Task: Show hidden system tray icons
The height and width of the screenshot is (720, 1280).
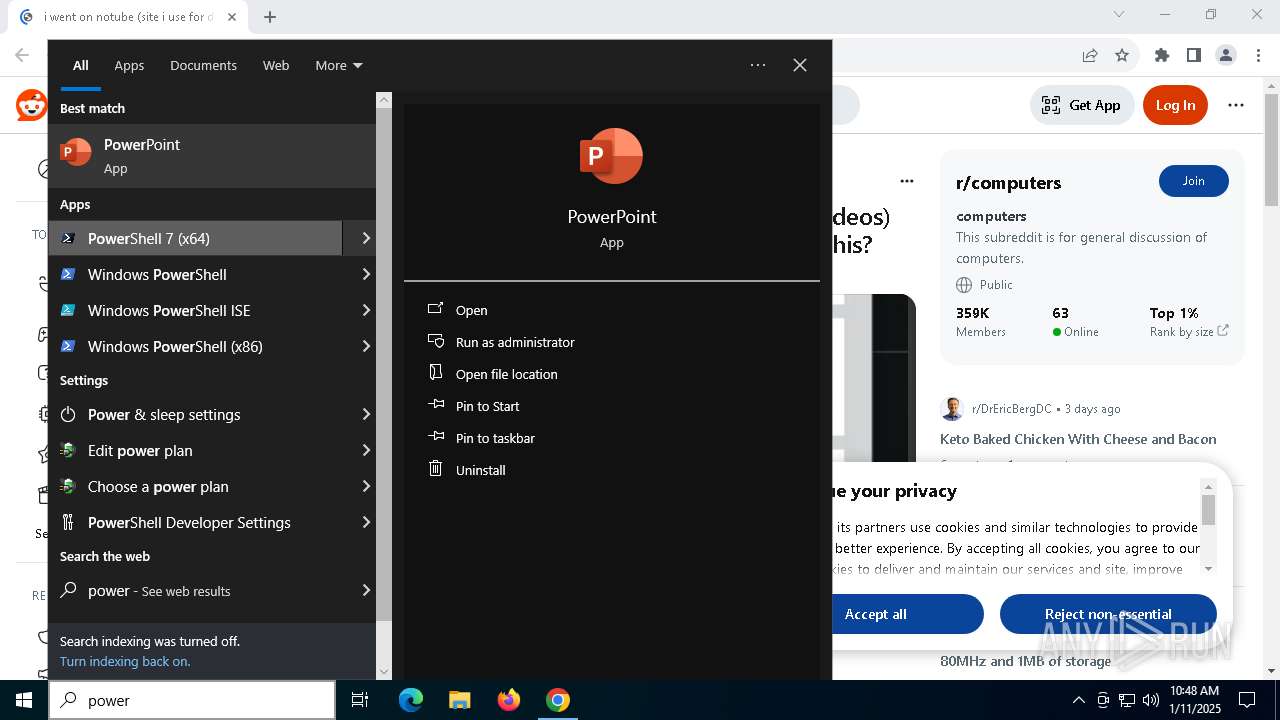Action: pos(1078,700)
